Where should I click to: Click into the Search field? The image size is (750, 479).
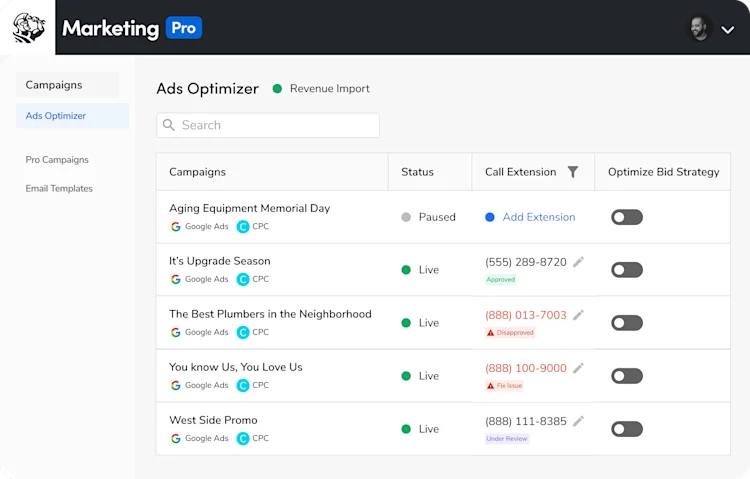click(268, 125)
